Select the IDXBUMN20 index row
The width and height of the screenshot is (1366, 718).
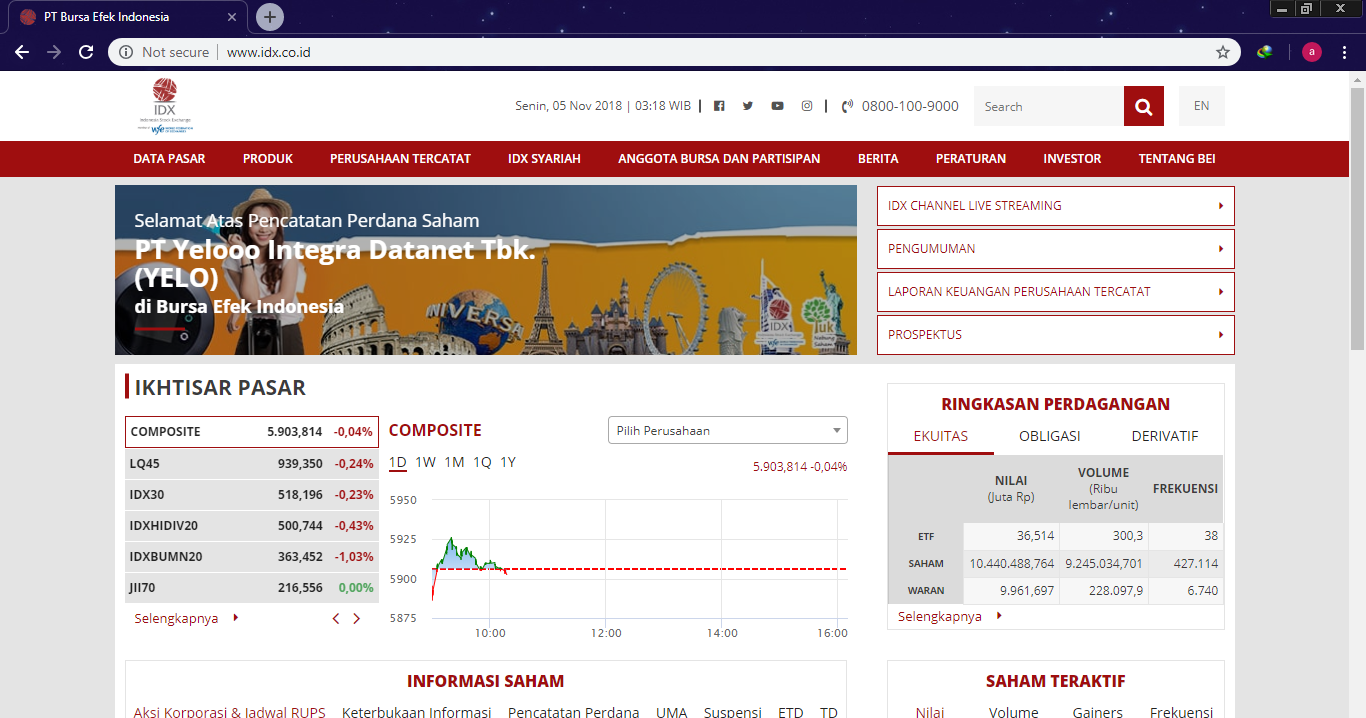click(x=252, y=557)
